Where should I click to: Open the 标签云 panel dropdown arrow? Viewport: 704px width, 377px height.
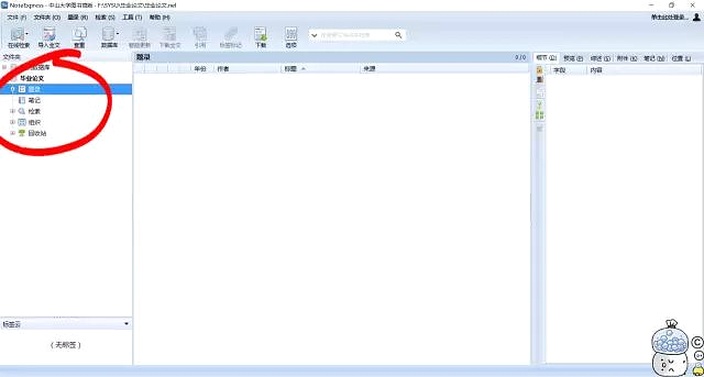click(126, 324)
